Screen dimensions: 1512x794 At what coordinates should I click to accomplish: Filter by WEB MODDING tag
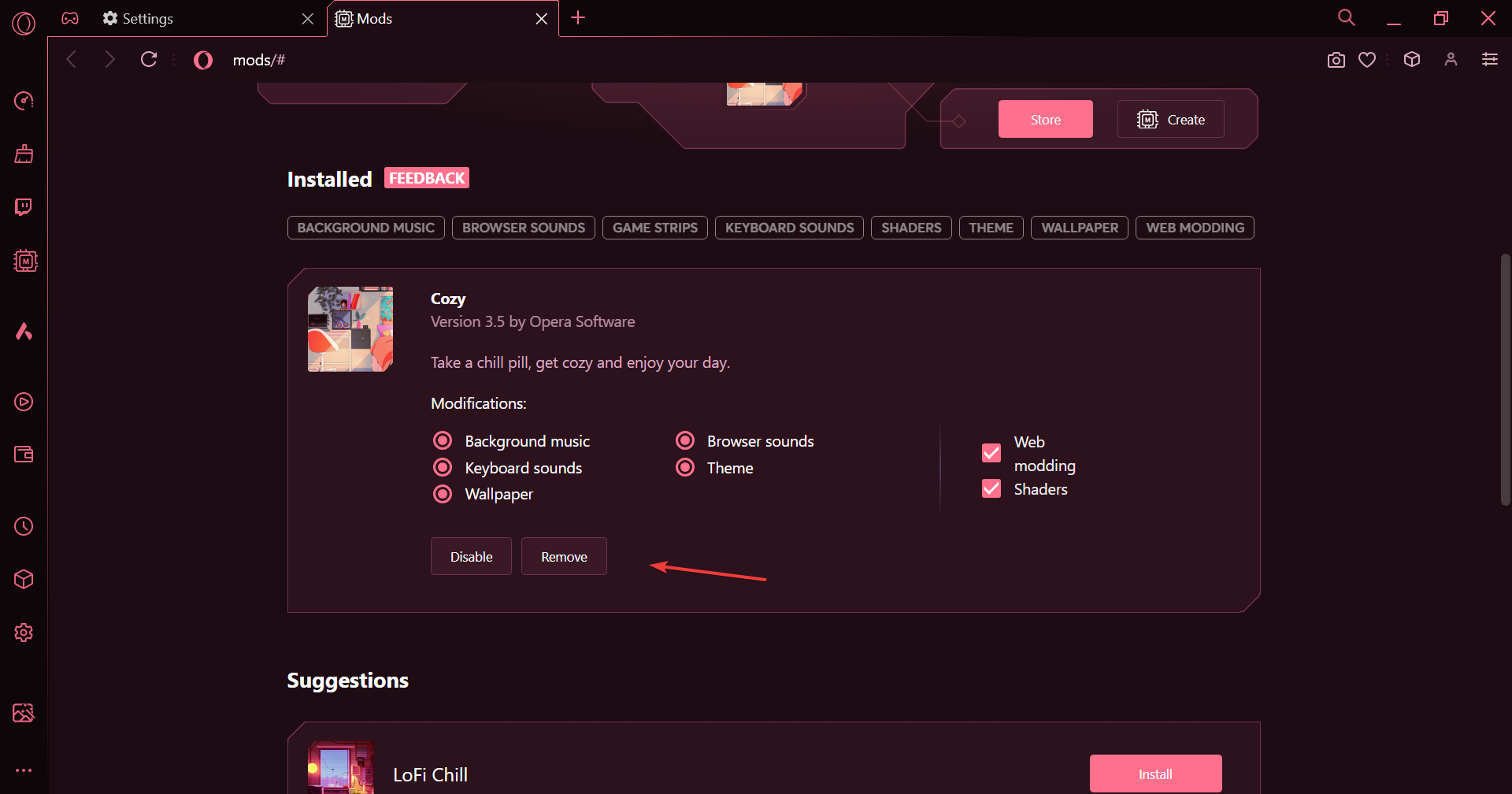1195,228
